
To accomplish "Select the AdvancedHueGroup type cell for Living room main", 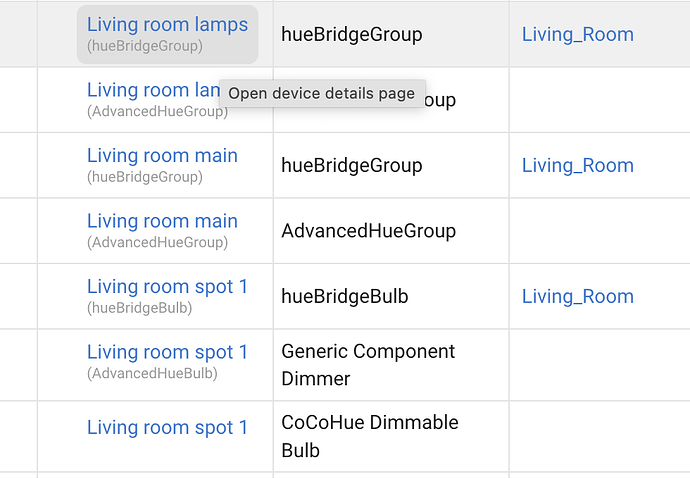I will tap(368, 231).
